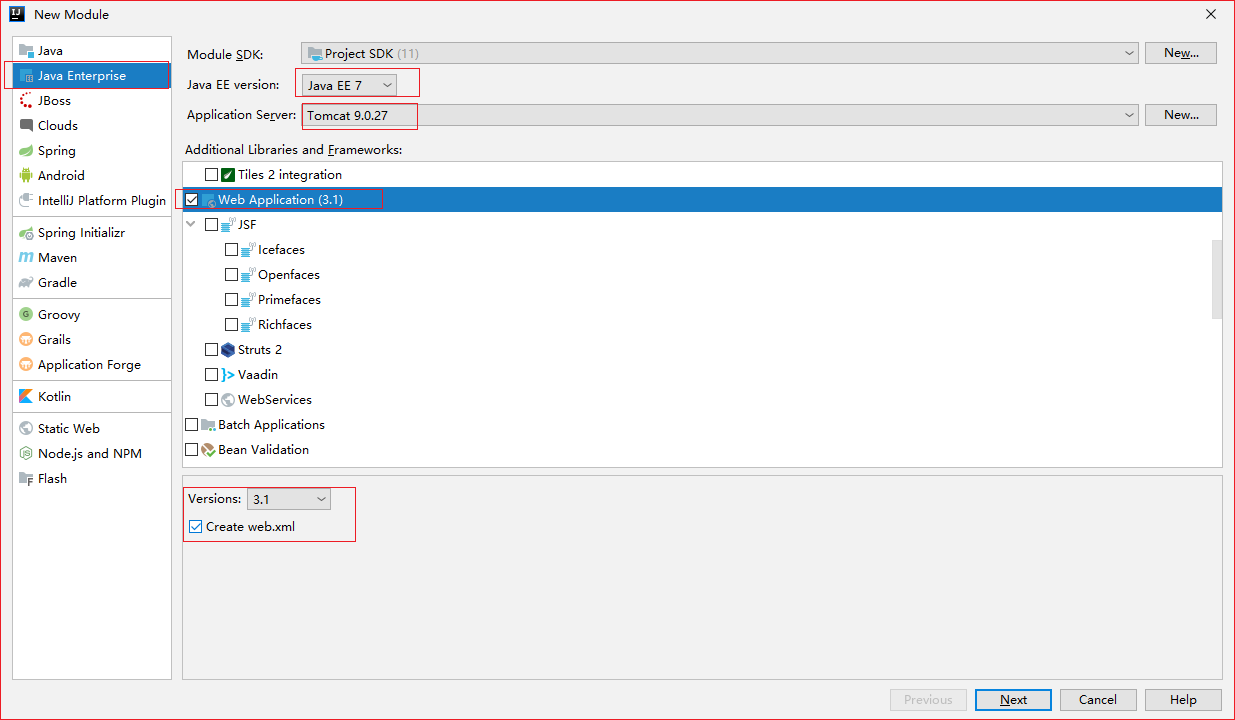Check the Openfaces checkbox
1235x720 pixels.
point(231,275)
